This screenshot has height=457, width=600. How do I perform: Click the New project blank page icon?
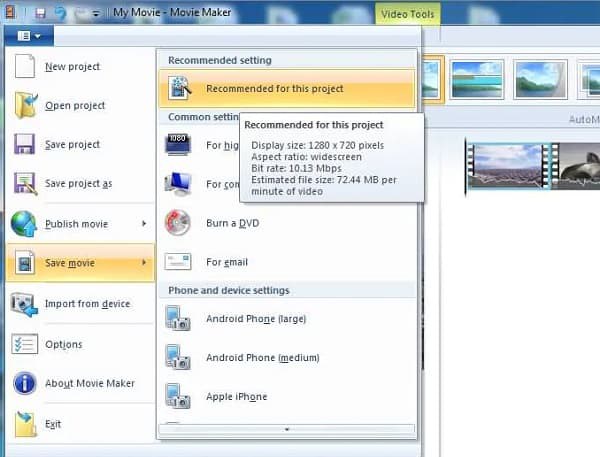click(x=24, y=66)
